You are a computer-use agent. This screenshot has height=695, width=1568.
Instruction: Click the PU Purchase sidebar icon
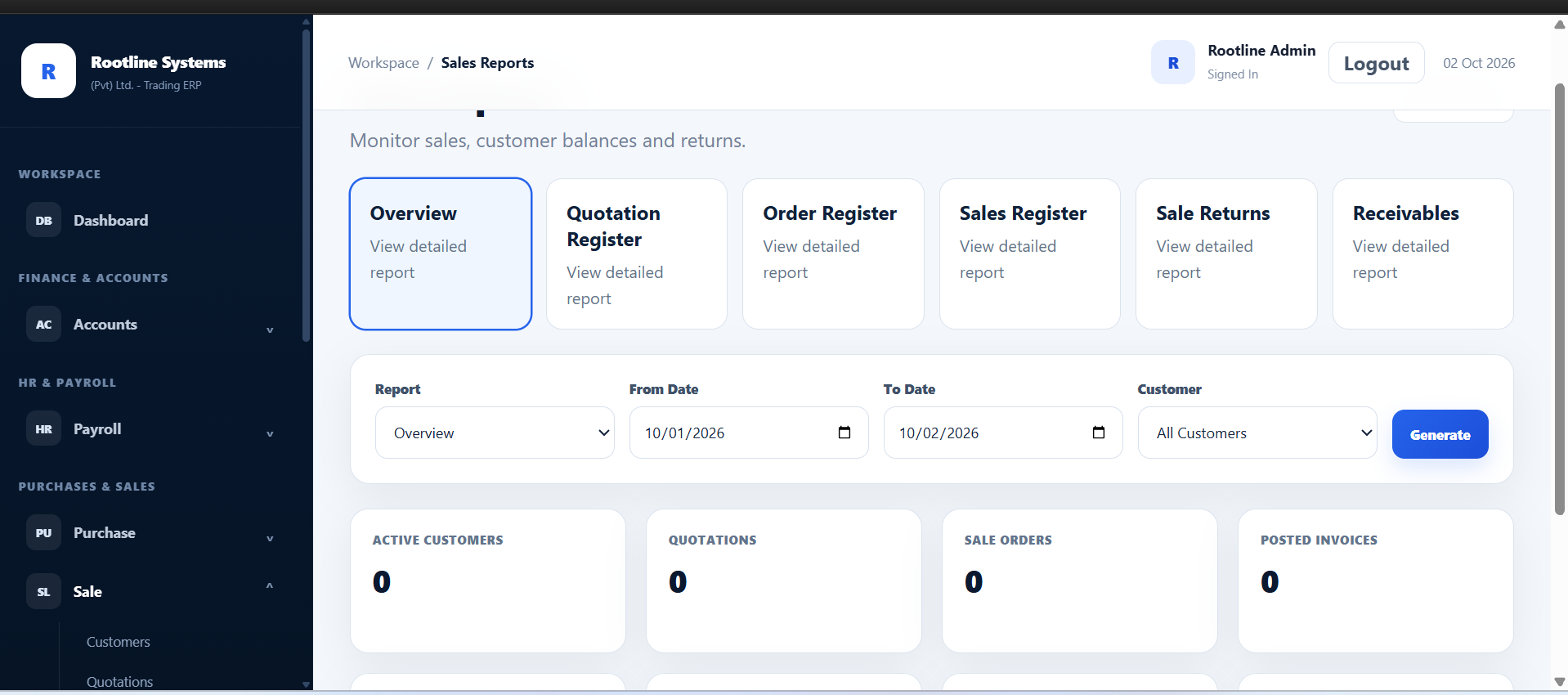(x=43, y=532)
